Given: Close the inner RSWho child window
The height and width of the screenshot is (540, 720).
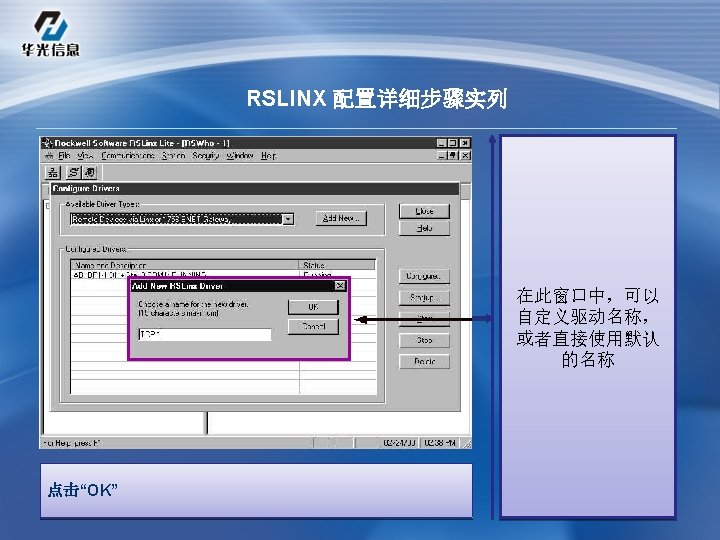Looking at the screenshot, I should coord(465,156).
